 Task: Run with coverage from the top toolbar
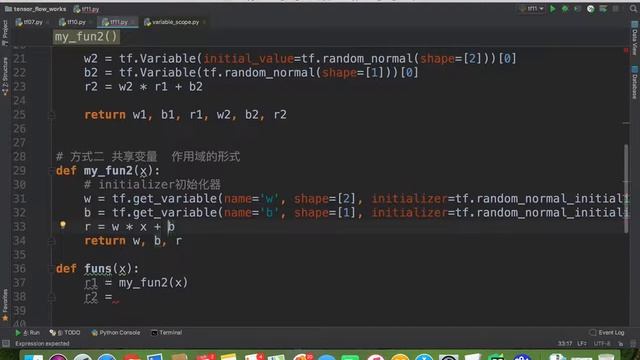coord(578,9)
